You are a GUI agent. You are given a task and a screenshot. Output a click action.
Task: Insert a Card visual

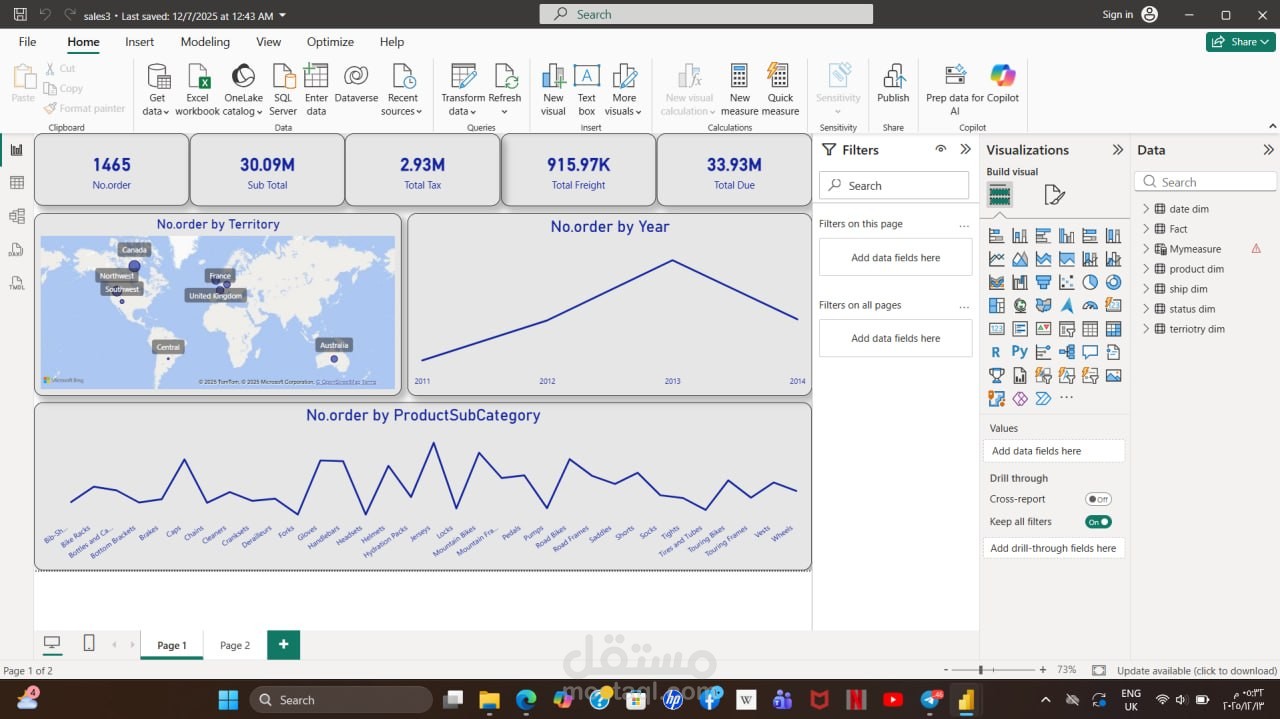[x=996, y=328]
